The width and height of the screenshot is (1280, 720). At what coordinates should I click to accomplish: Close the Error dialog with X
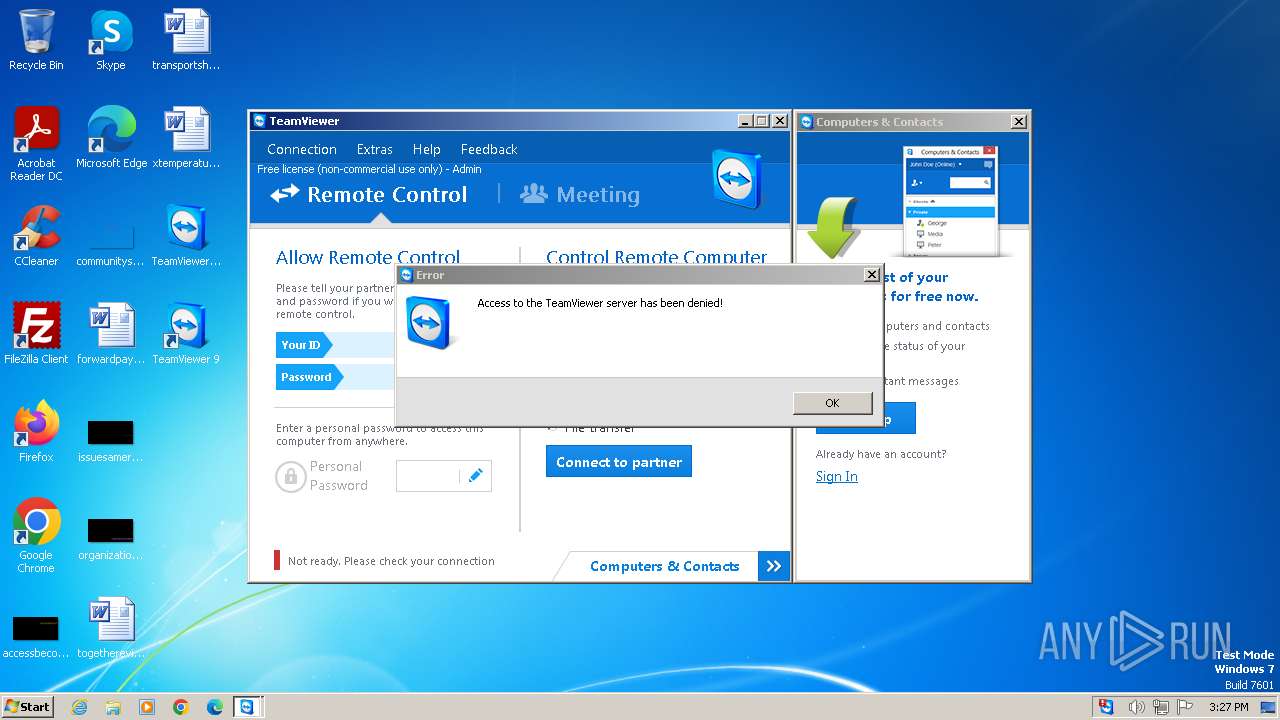(871, 275)
